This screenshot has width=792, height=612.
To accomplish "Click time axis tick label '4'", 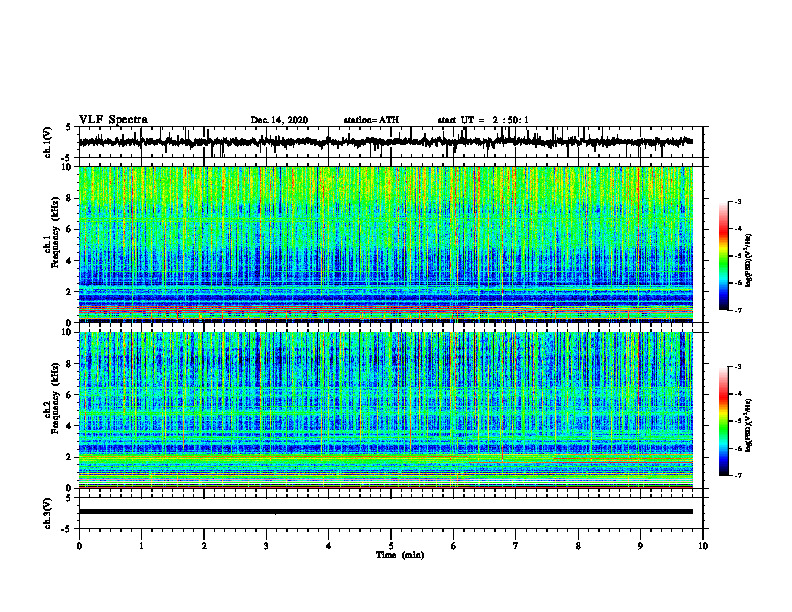I will pyautogui.click(x=329, y=546).
